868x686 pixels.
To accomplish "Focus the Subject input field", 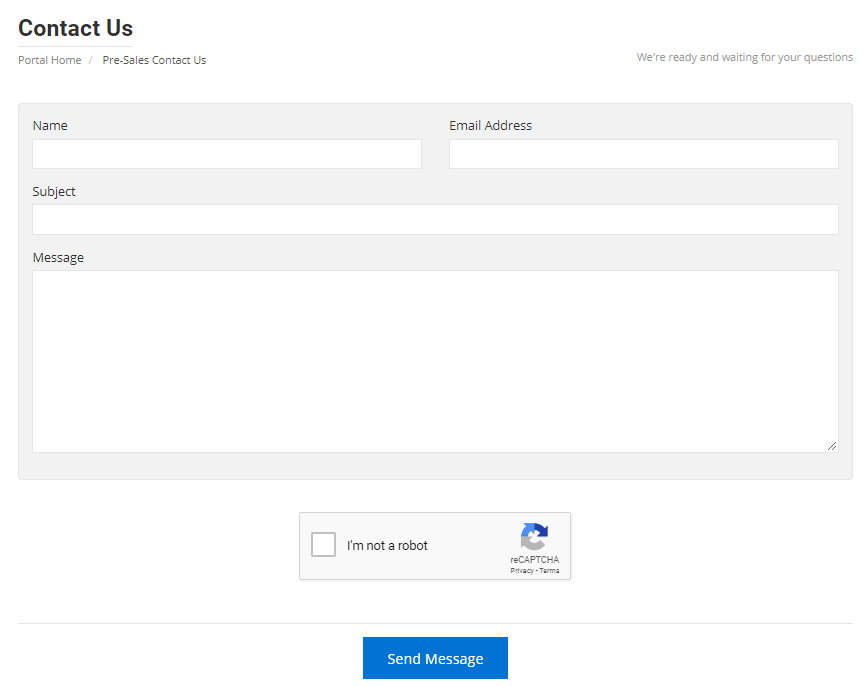I will coord(435,220).
